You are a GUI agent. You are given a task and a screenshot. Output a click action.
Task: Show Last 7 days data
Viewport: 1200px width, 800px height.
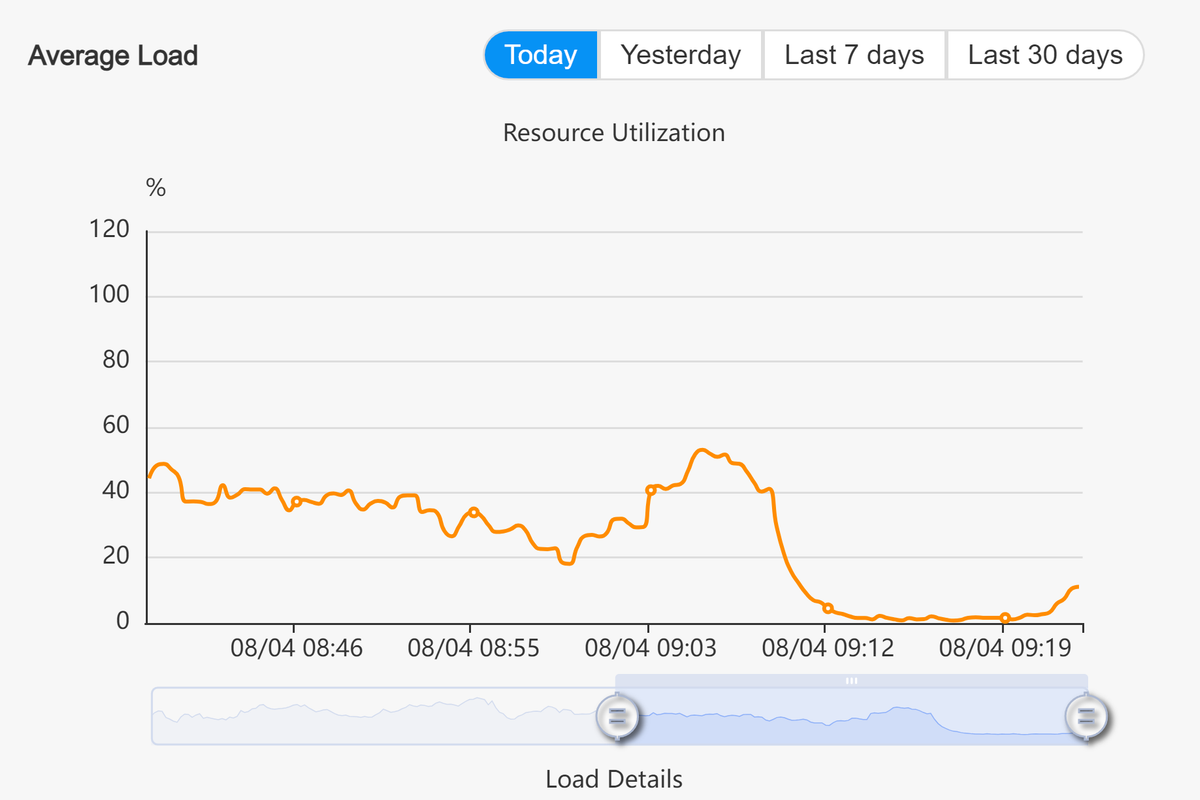click(854, 55)
